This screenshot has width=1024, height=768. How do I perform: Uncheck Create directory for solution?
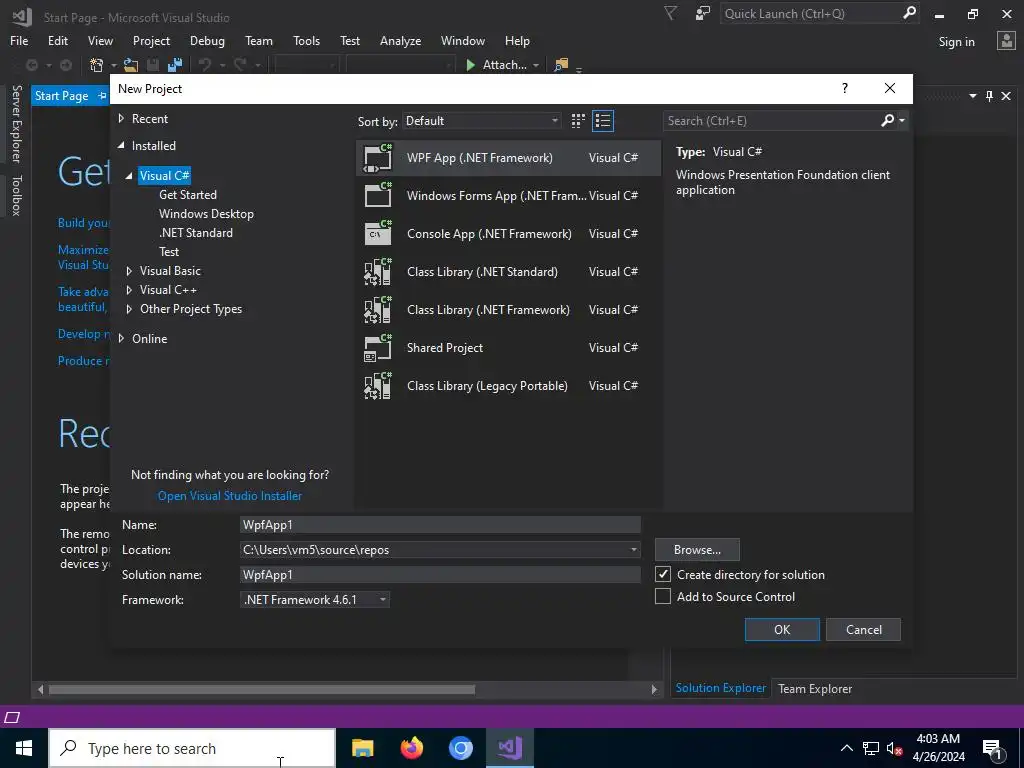[x=663, y=574]
